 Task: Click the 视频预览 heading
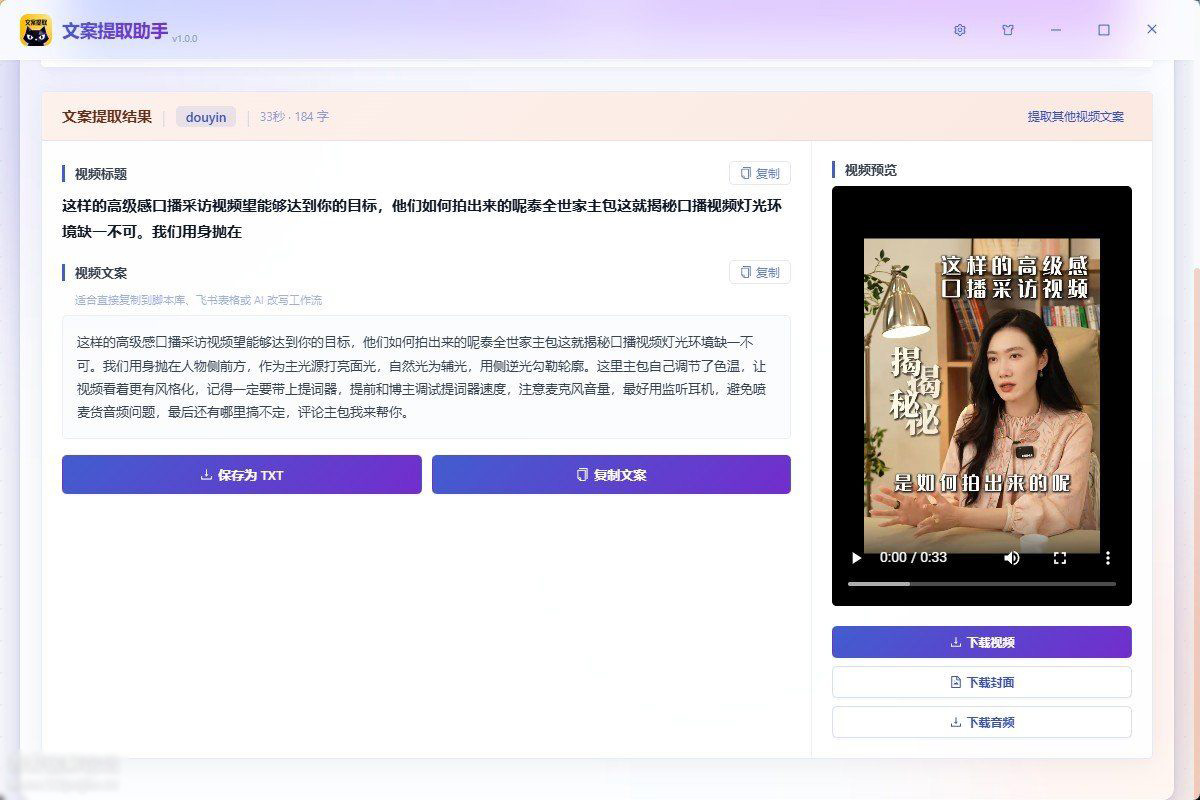871,170
